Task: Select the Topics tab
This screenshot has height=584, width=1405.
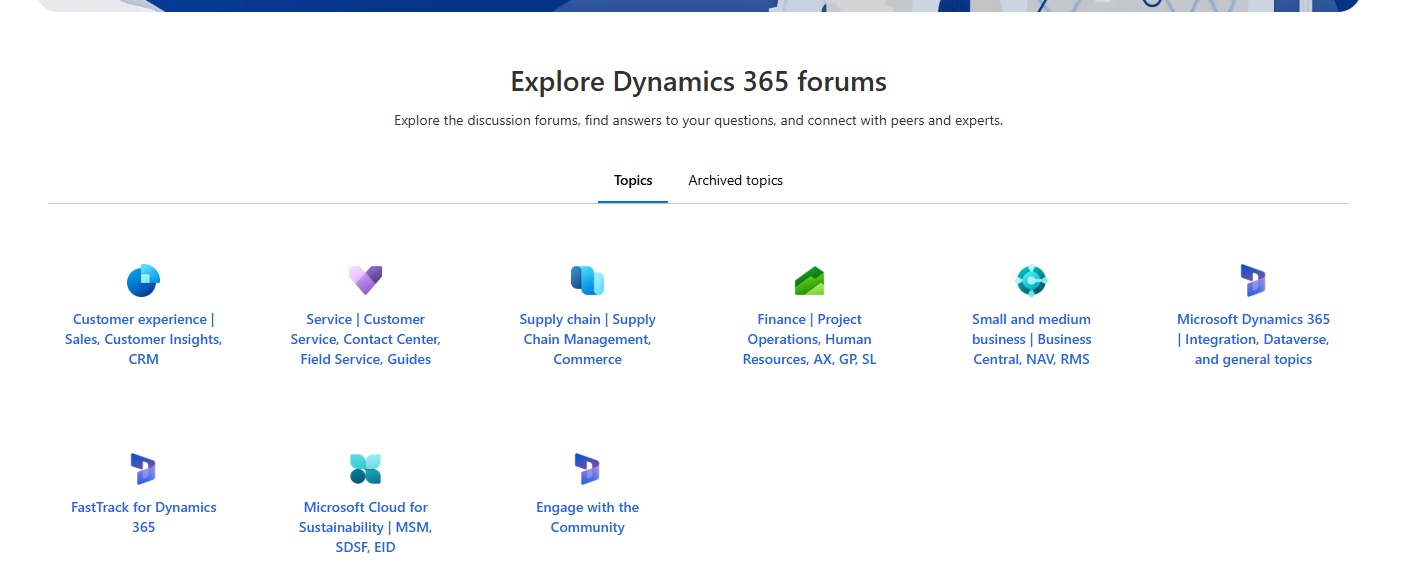Action: (x=633, y=180)
